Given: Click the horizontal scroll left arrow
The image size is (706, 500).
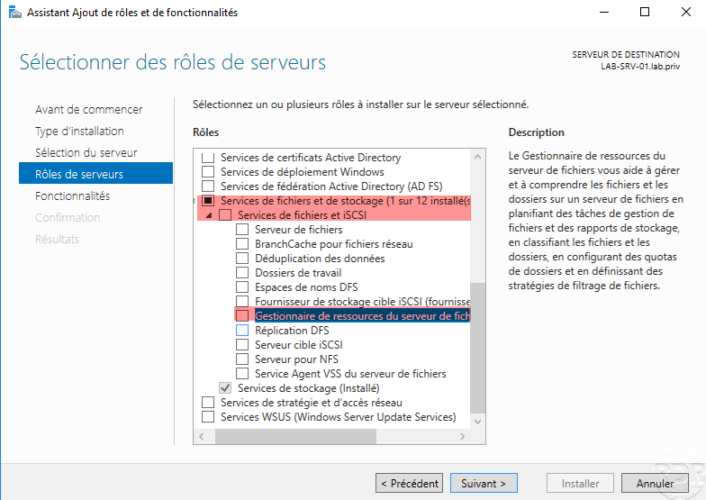Looking at the screenshot, I should coord(201,436).
